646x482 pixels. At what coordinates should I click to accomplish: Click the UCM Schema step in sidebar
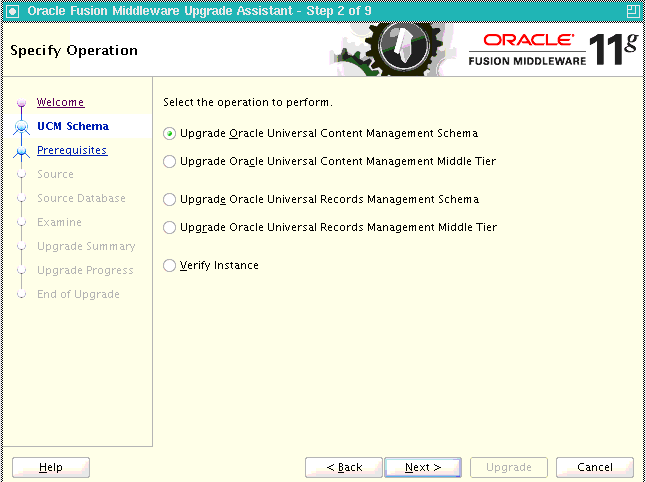pos(73,126)
